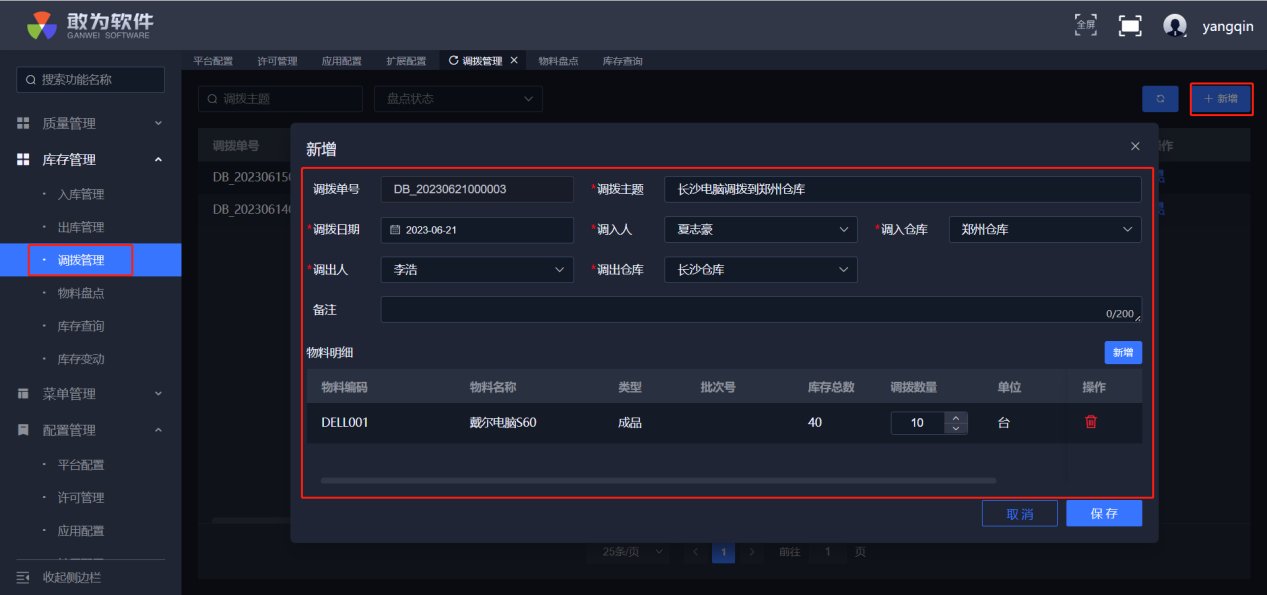Switch to the 应用配置 tab
Image resolution: width=1267 pixels, height=595 pixels.
click(x=342, y=61)
